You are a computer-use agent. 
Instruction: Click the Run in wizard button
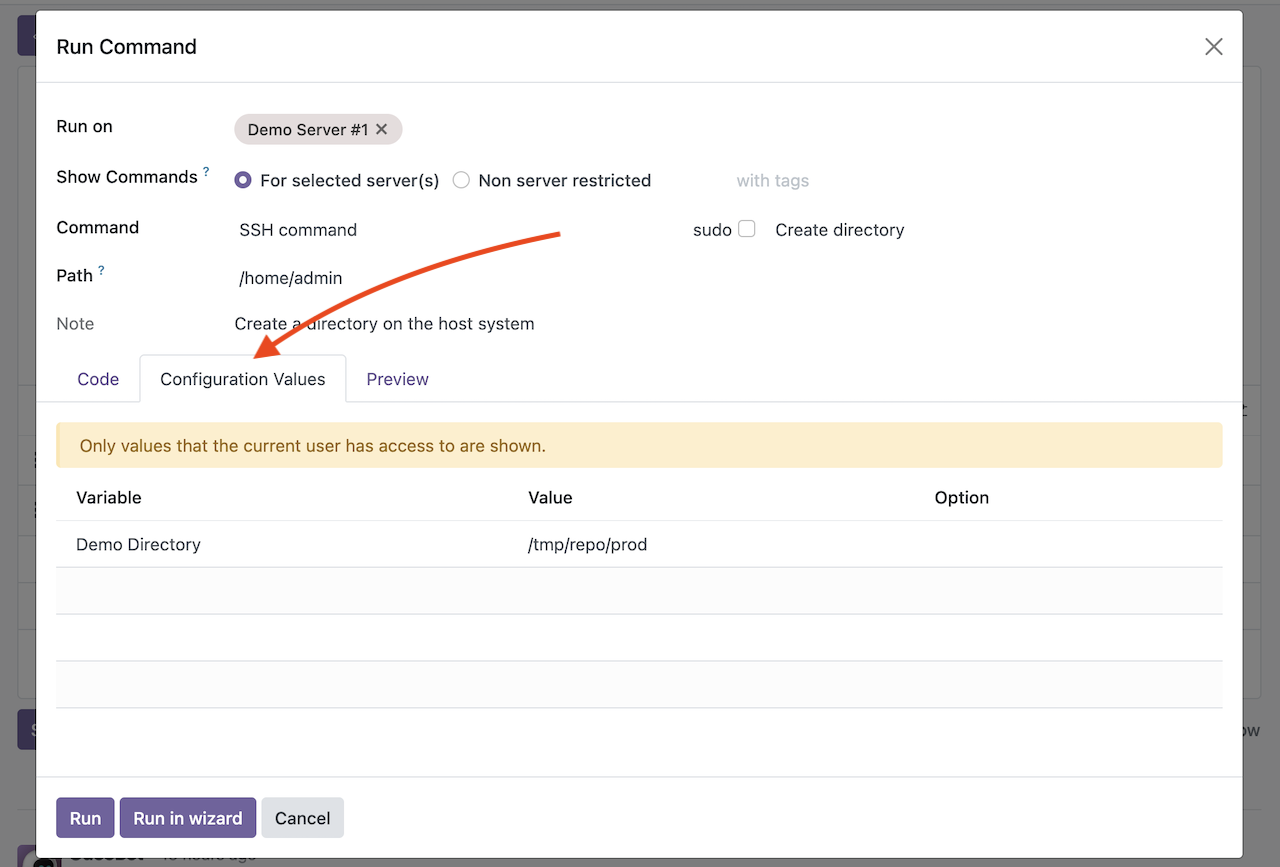pyautogui.click(x=187, y=817)
